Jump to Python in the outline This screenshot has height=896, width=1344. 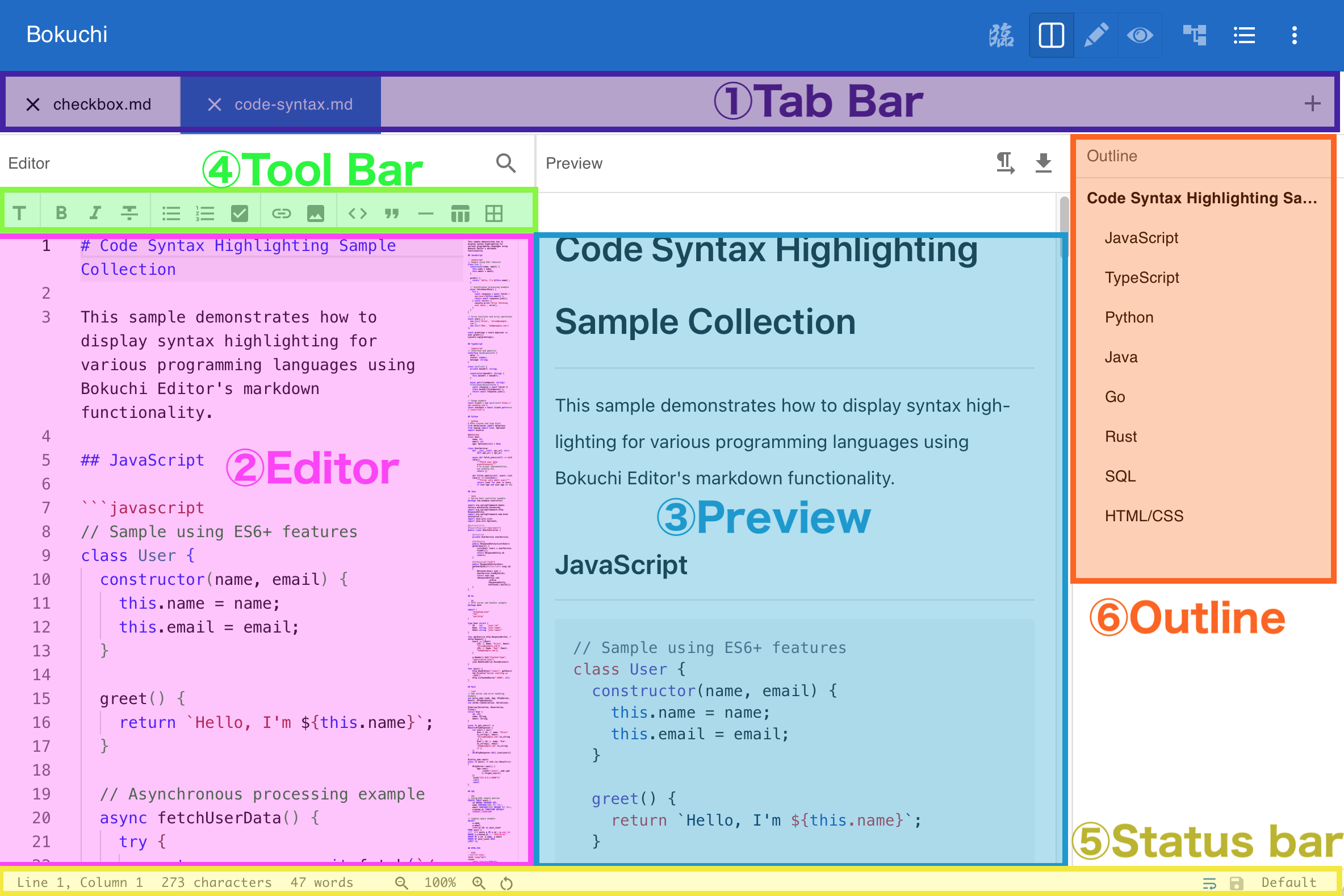click(x=1129, y=317)
